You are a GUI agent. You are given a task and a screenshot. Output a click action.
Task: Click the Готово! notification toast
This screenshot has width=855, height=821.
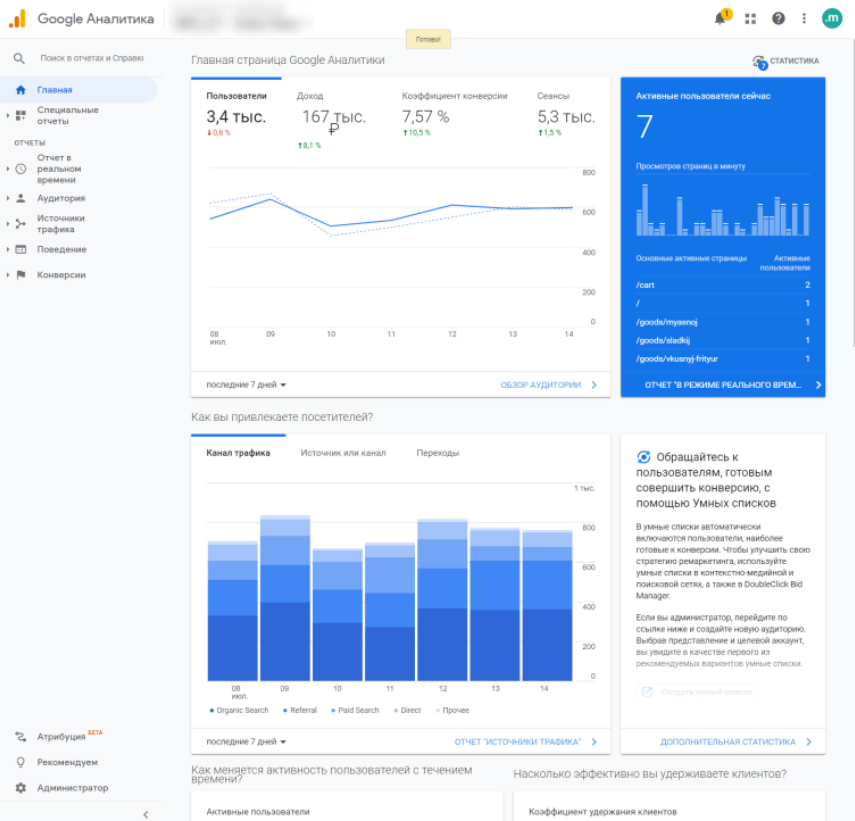point(428,39)
